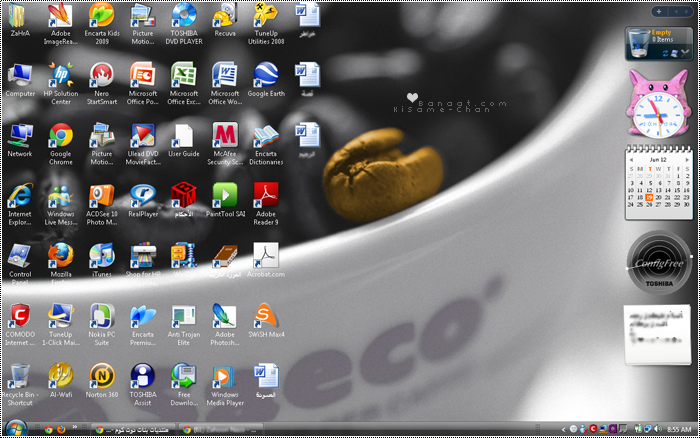Image resolution: width=700 pixels, height=438 pixels.
Task: Launch Recuva shortcut
Action: point(225,16)
